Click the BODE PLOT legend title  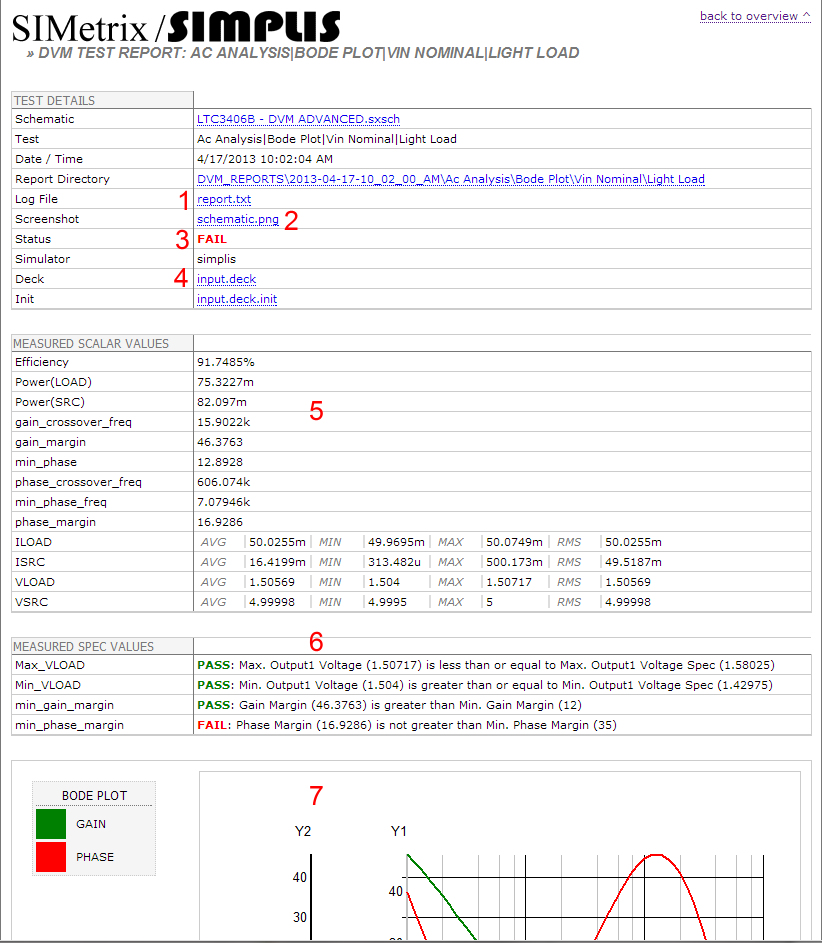pos(95,796)
